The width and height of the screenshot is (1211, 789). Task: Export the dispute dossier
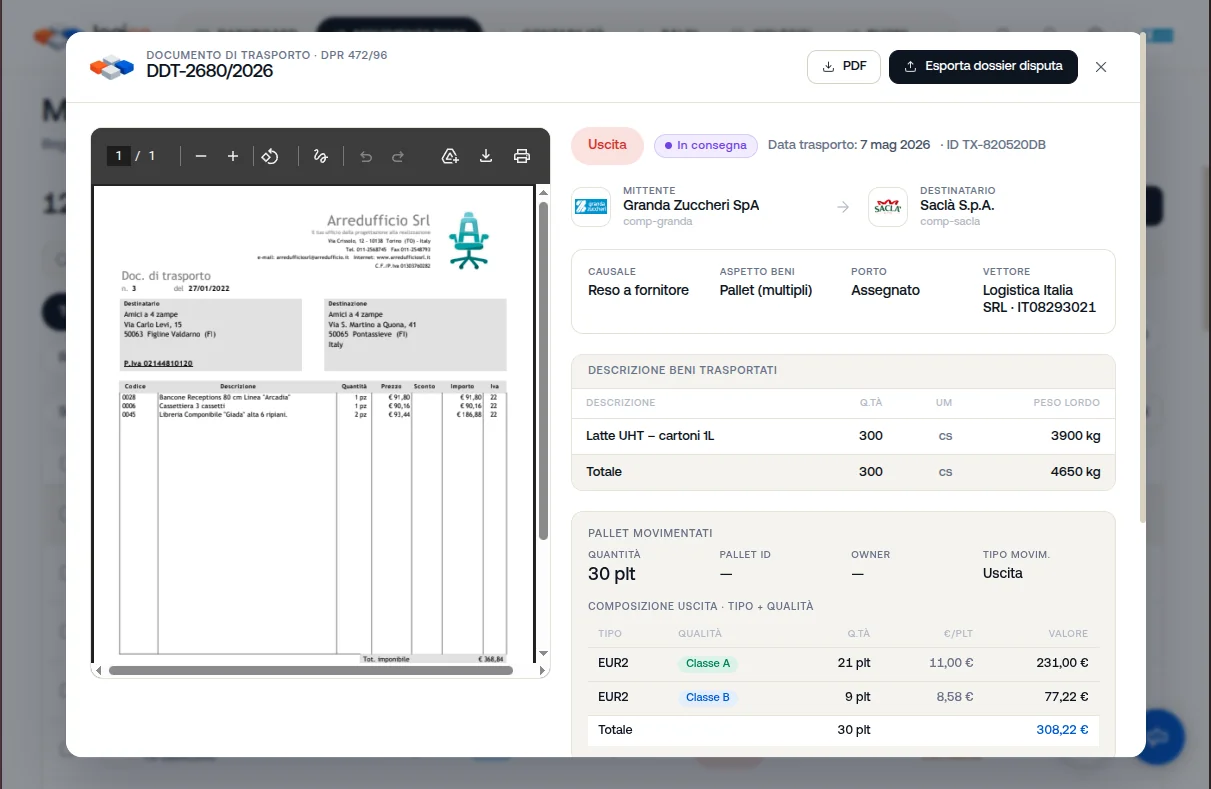pyautogui.click(x=983, y=67)
